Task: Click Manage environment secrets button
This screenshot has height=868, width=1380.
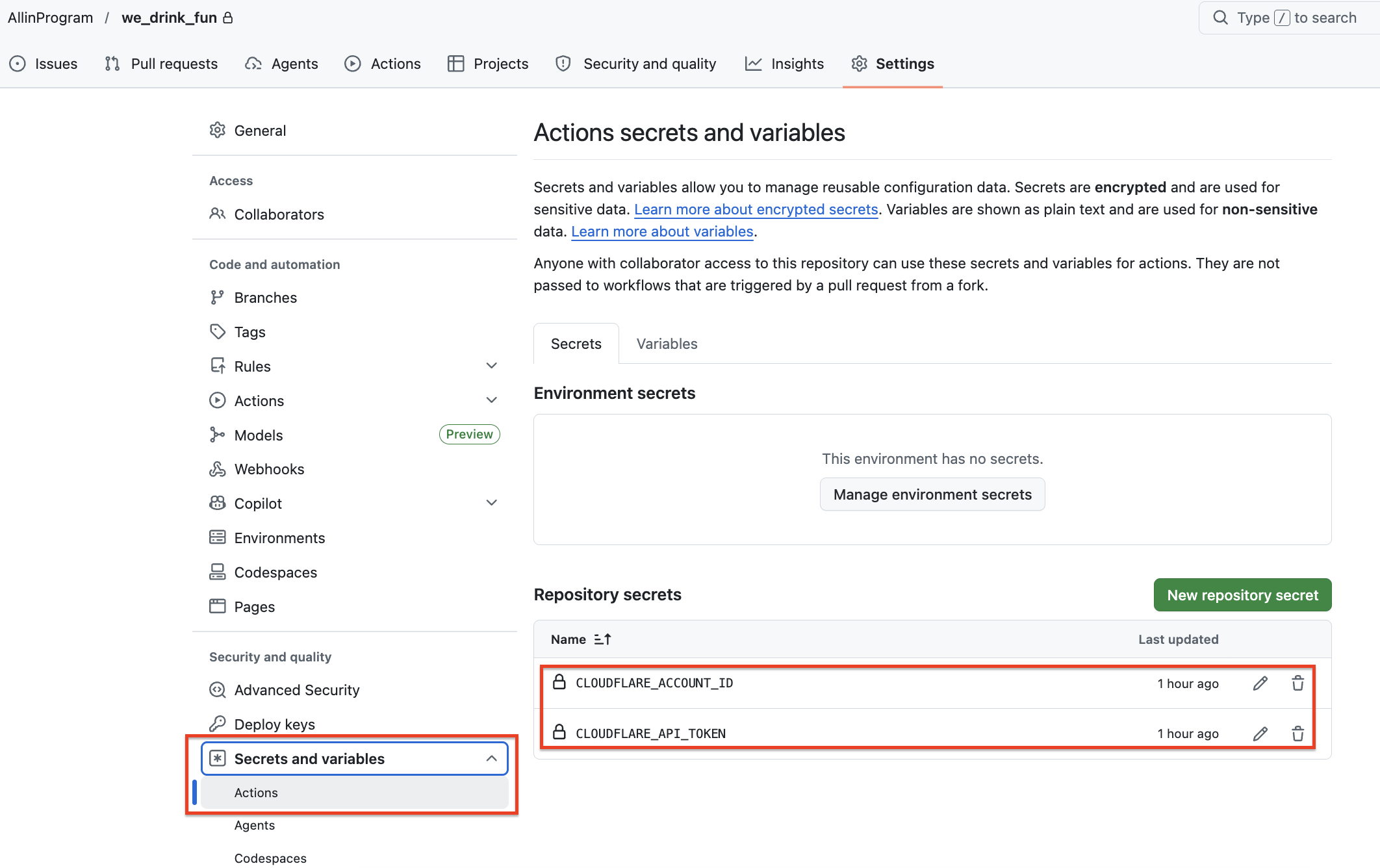Action: pos(932,494)
